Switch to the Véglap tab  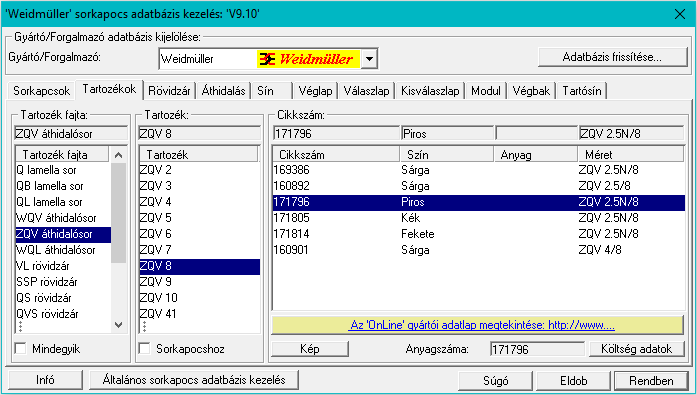point(315,91)
